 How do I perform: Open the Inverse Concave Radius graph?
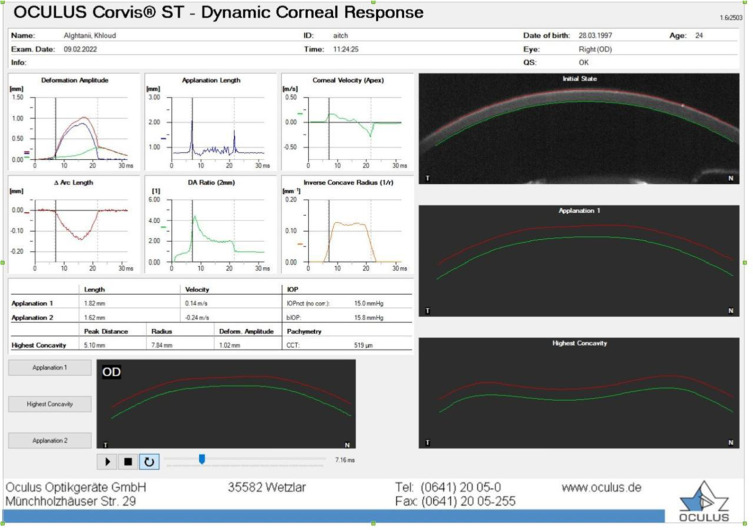point(347,225)
